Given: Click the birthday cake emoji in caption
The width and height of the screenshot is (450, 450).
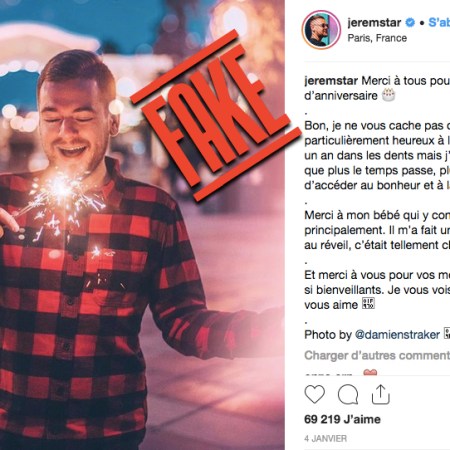Looking at the screenshot, I should [388, 95].
